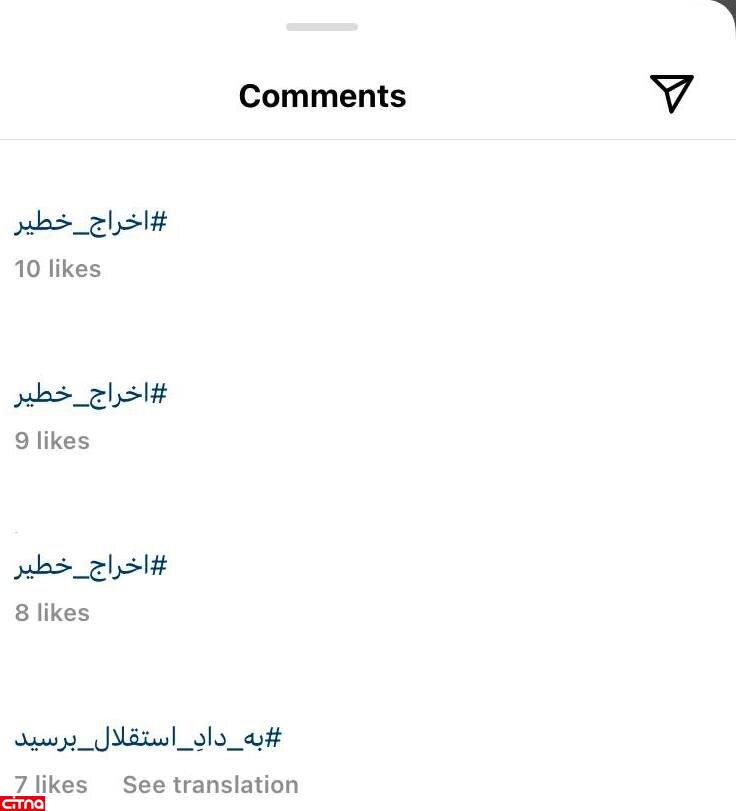The height and width of the screenshot is (811, 736).
Task: Click the word استقلال in last hashtag
Action: [x=137, y=739]
